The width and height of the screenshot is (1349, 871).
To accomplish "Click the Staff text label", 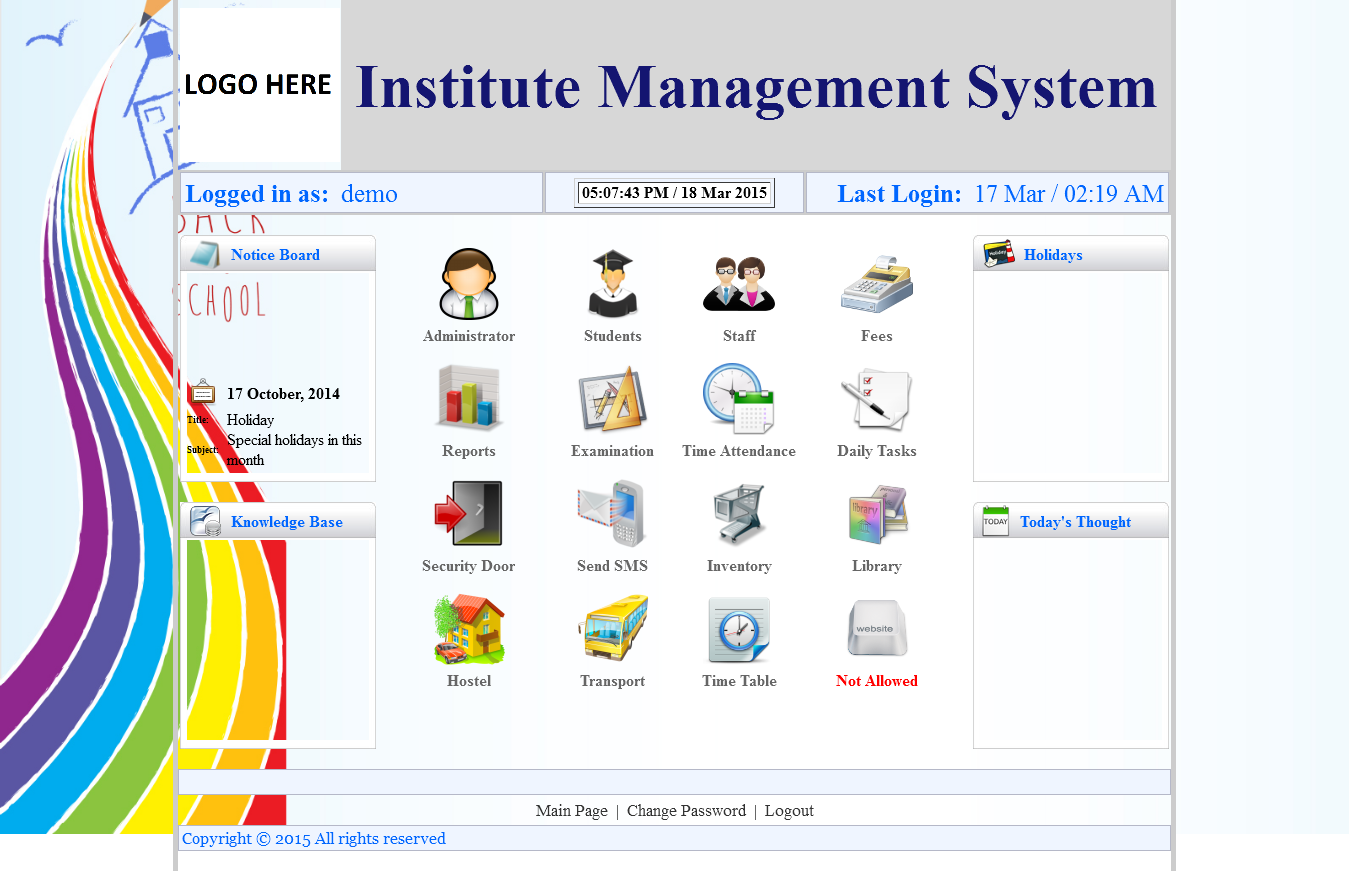I will coord(739,336).
